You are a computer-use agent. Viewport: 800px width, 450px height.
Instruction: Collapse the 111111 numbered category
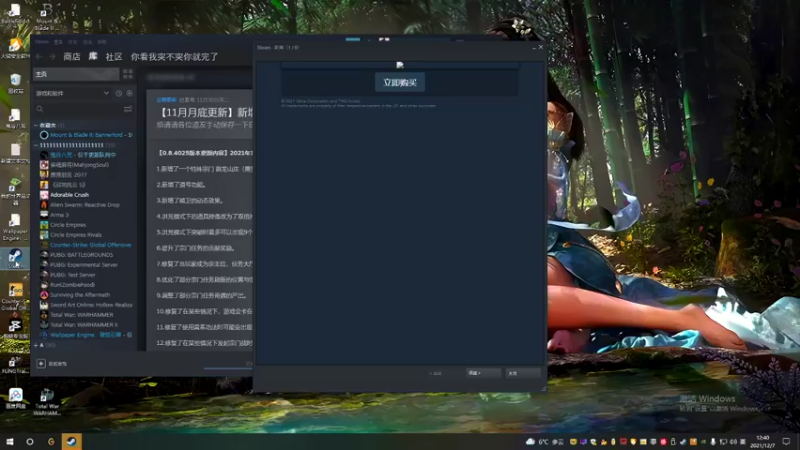36,145
